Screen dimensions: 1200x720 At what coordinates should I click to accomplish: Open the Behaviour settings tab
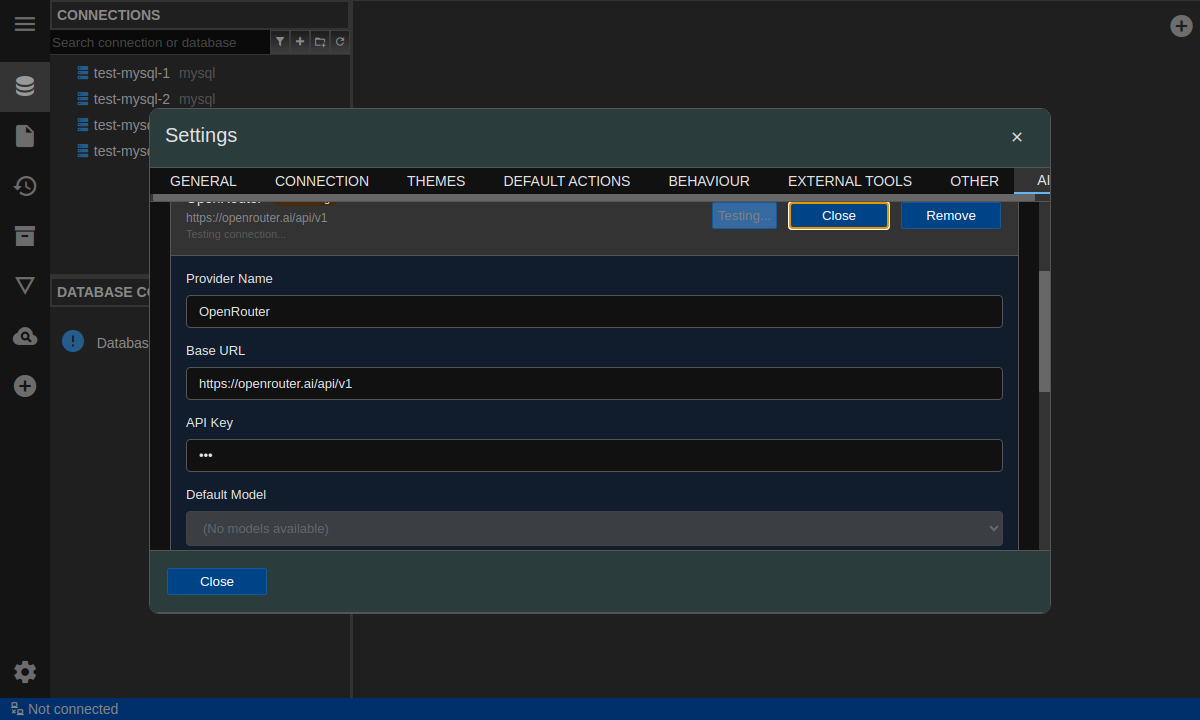pyautogui.click(x=708, y=181)
